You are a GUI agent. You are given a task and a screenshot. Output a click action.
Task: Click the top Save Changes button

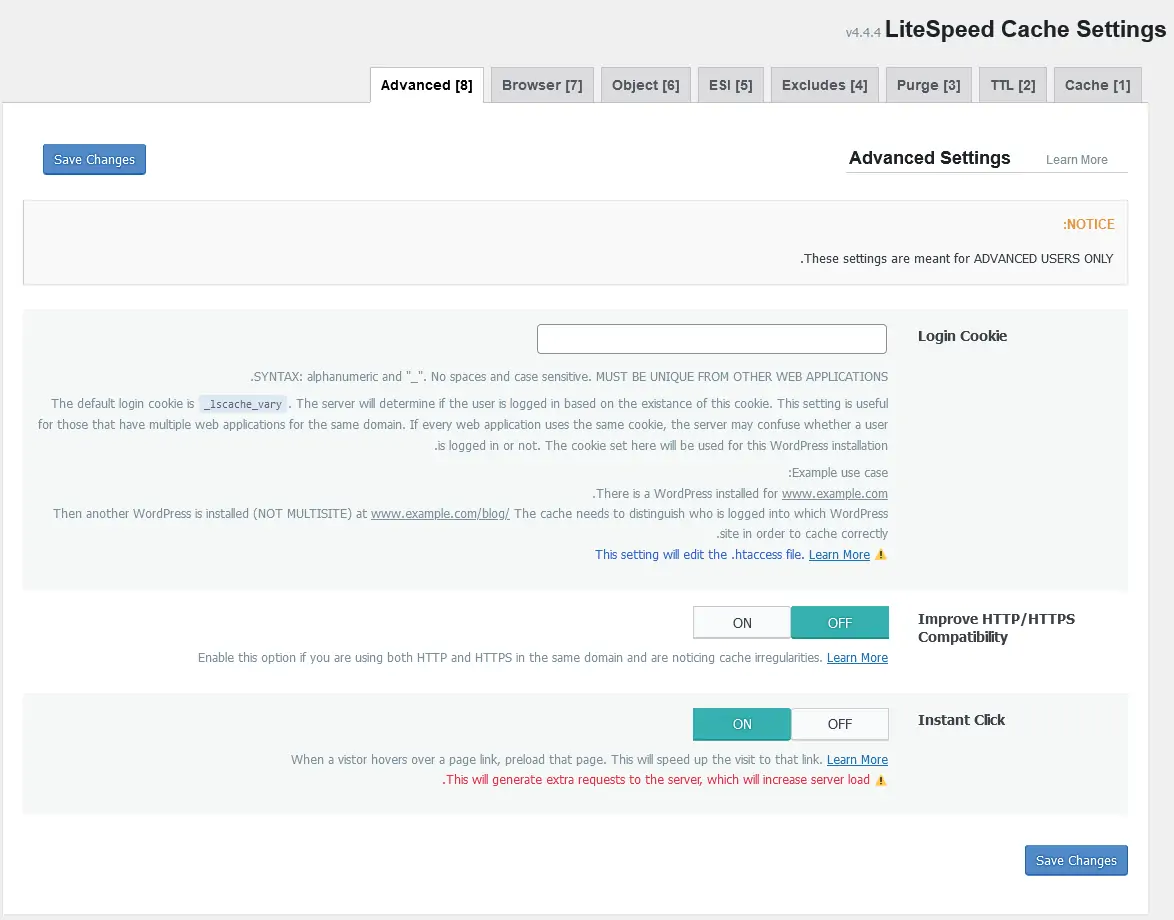click(x=94, y=159)
